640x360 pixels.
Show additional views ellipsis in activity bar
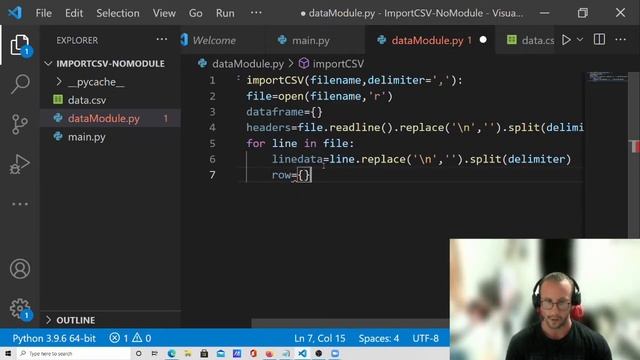[20, 204]
